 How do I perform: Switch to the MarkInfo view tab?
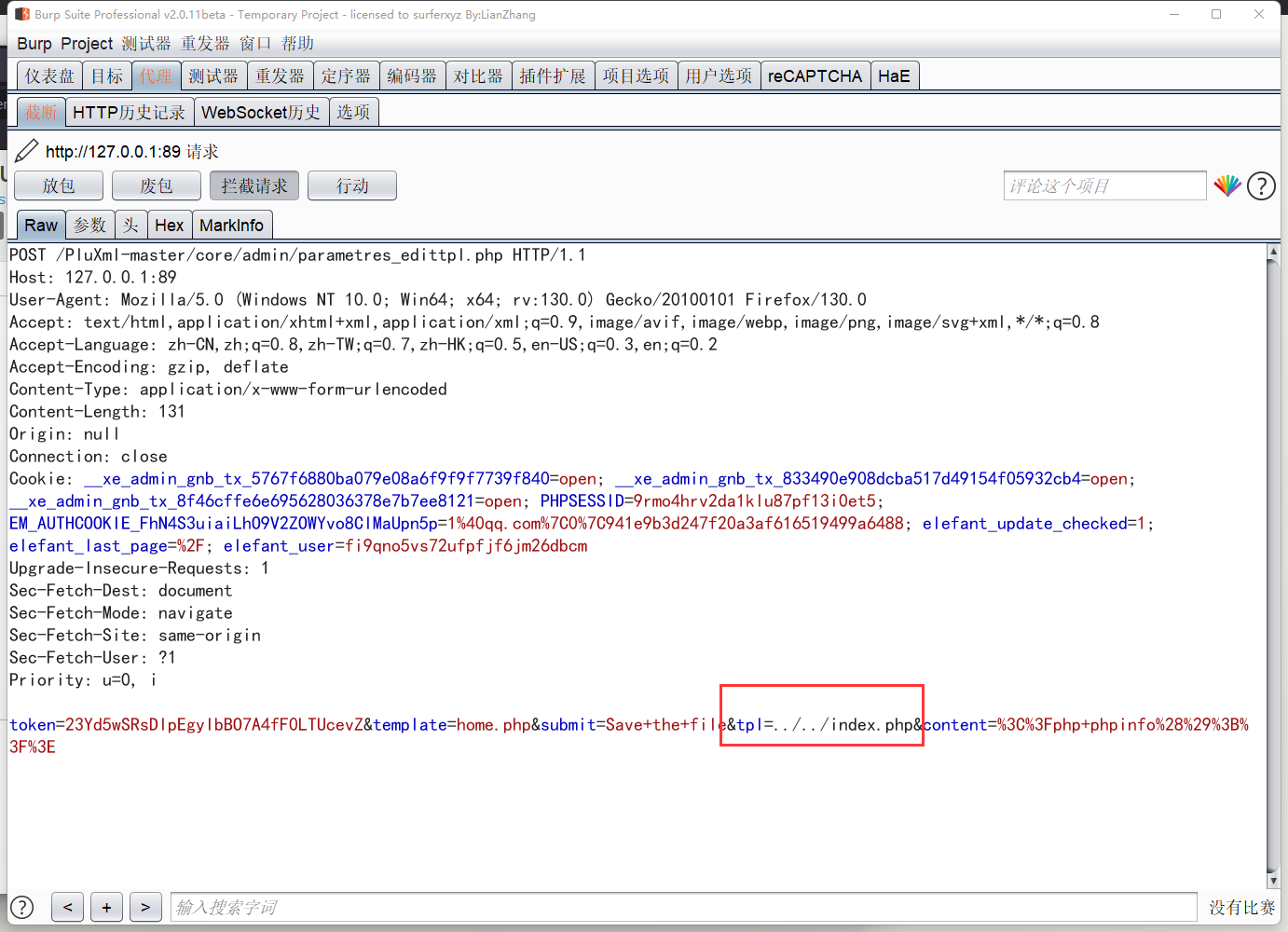coord(232,225)
